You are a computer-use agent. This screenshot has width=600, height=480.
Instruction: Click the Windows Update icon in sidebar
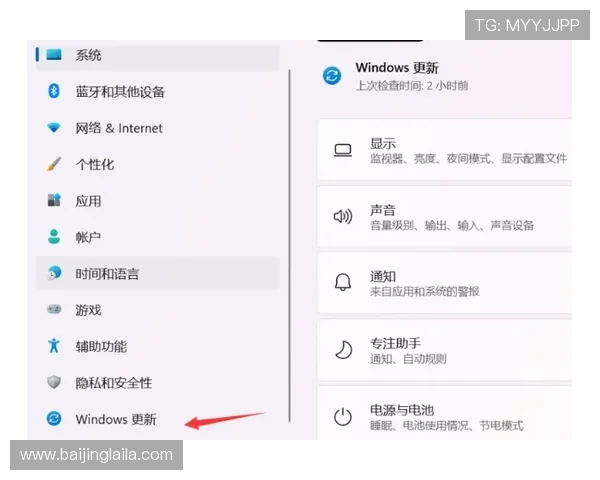click(x=54, y=418)
